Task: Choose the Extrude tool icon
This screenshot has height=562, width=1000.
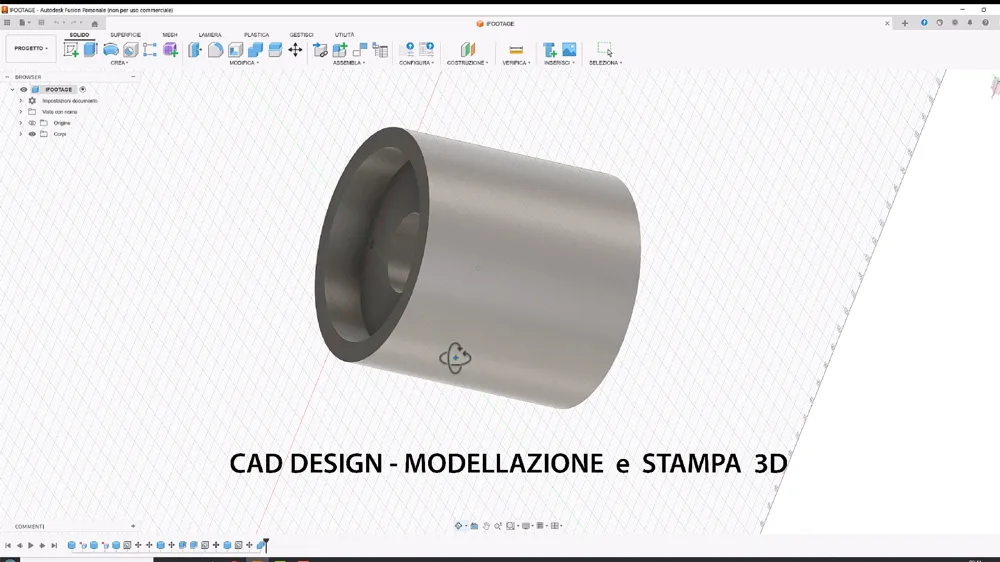Action: pos(91,49)
